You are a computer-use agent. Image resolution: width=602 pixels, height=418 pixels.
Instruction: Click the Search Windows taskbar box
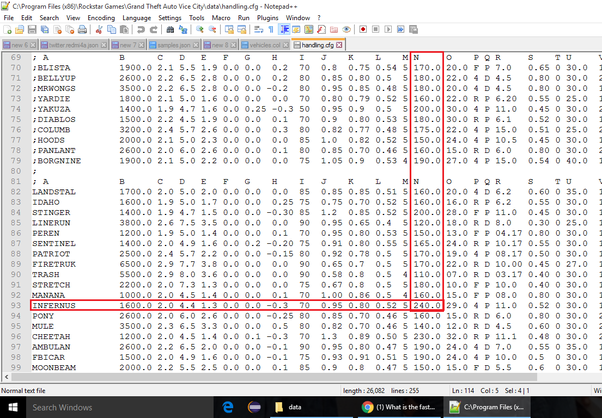tap(119, 407)
